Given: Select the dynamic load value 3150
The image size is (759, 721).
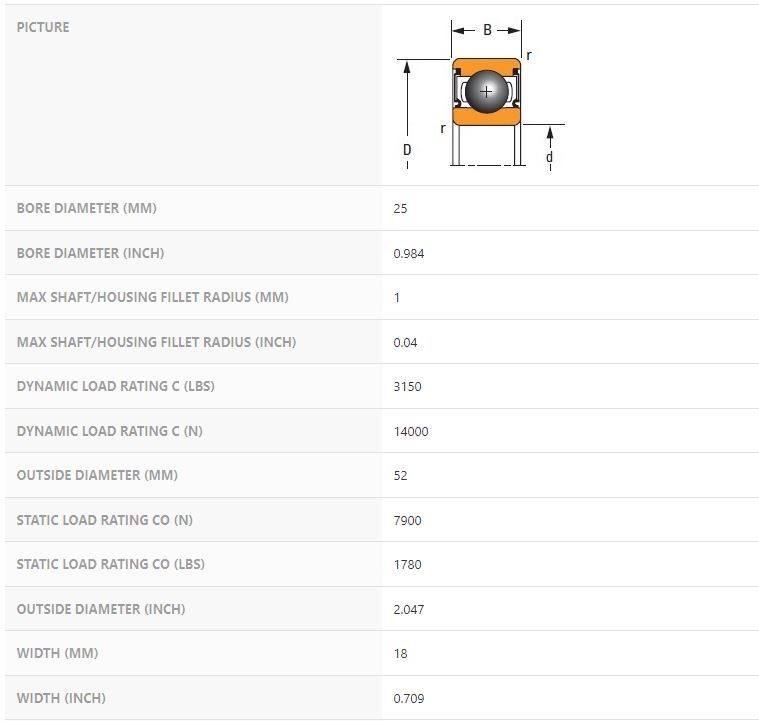Looking at the screenshot, I should tap(408, 386).
